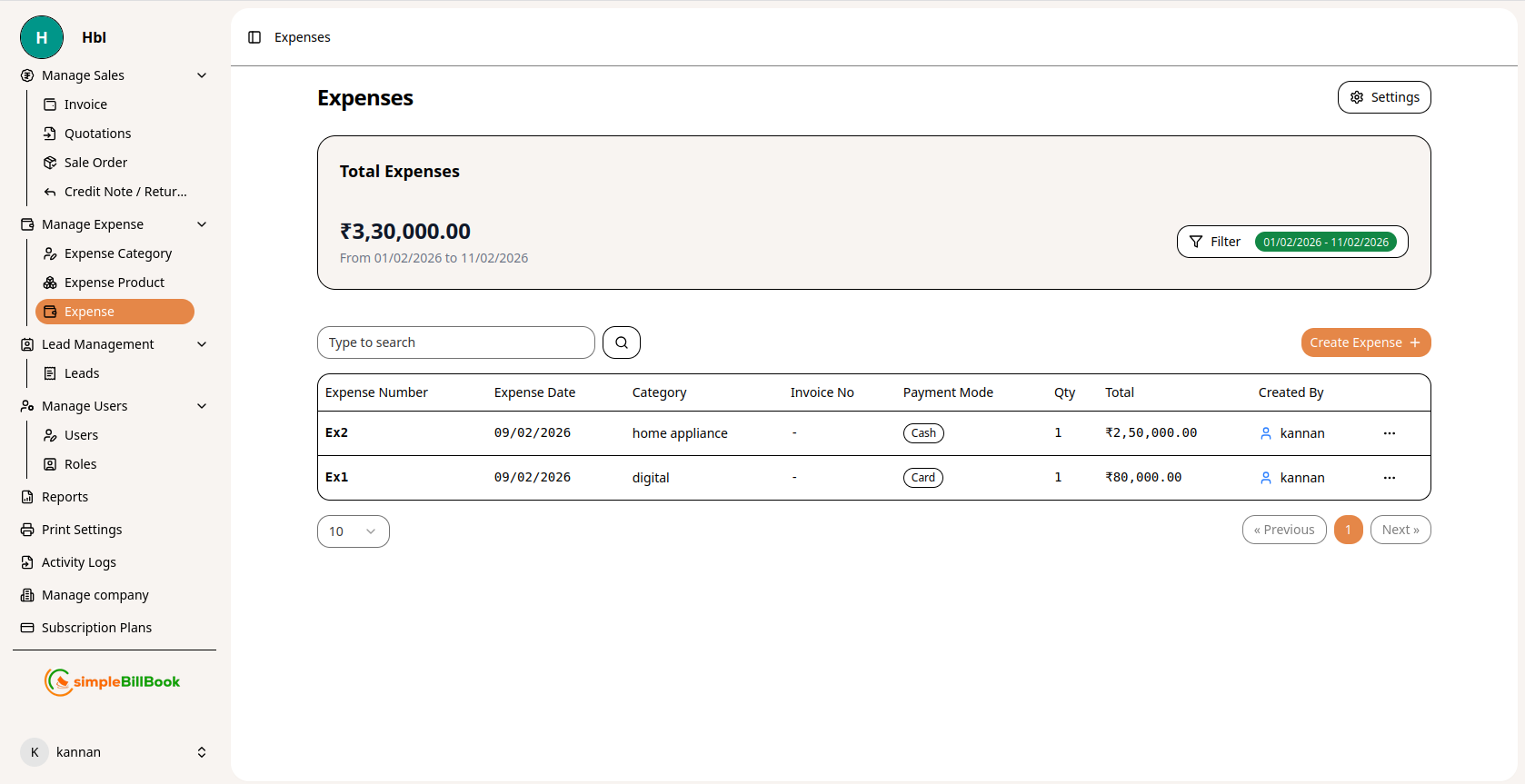Expand the kannan account switcher
1525x784 pixels.
(202, 752)
